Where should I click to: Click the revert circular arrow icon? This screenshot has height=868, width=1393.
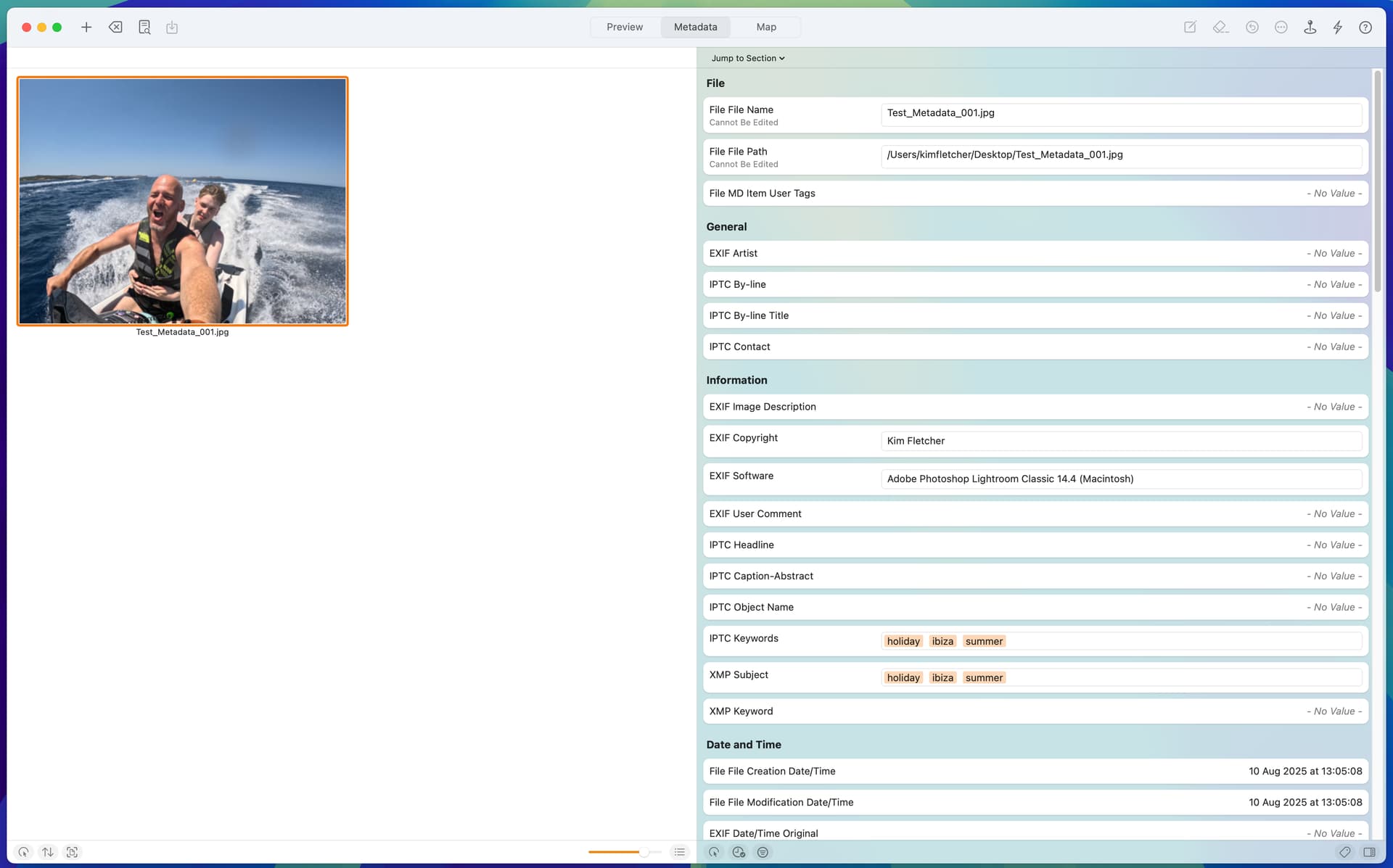pyautogui.click(x=1252, y=27)
